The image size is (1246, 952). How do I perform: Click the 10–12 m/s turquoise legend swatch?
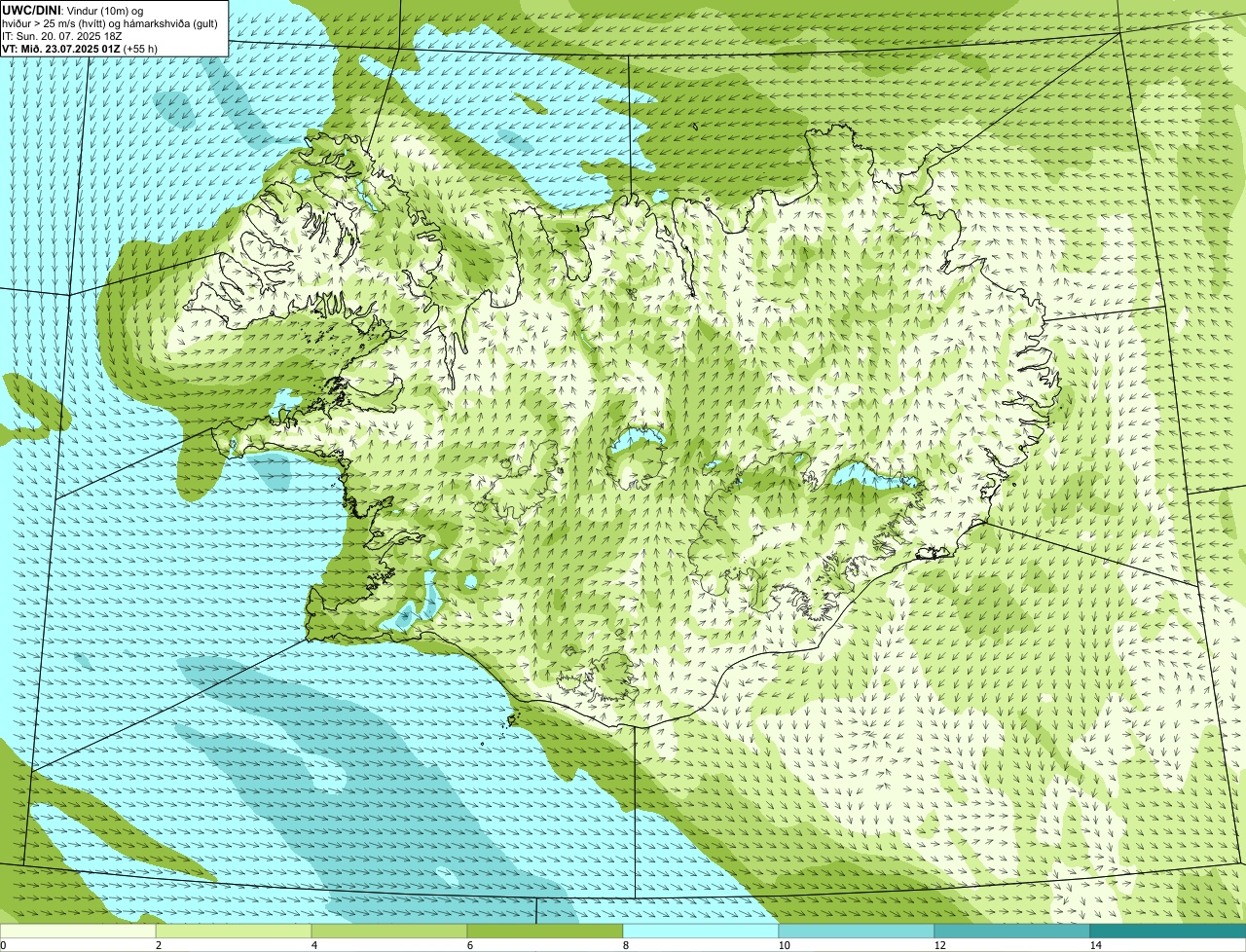[x=857, y=931]
